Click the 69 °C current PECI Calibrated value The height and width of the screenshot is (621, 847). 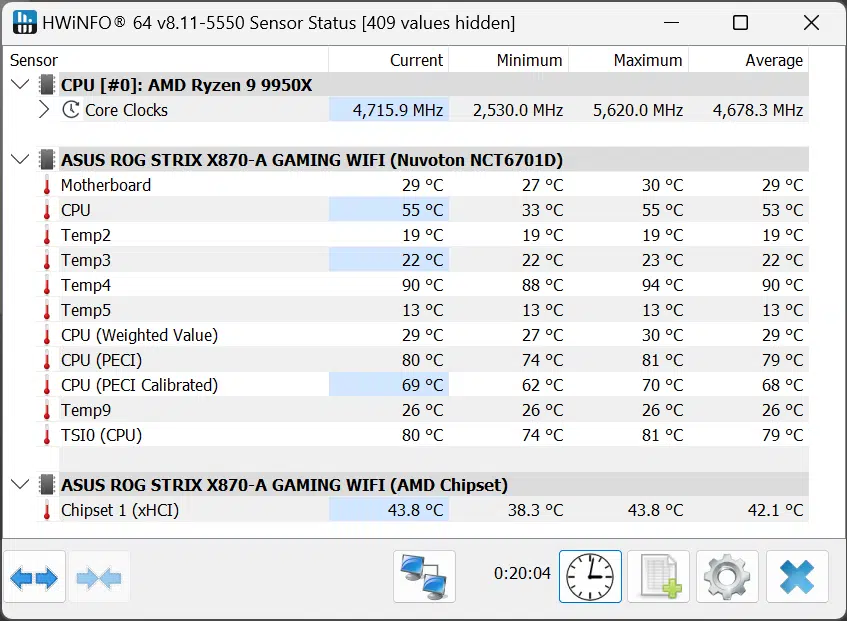tap(422, 386)
